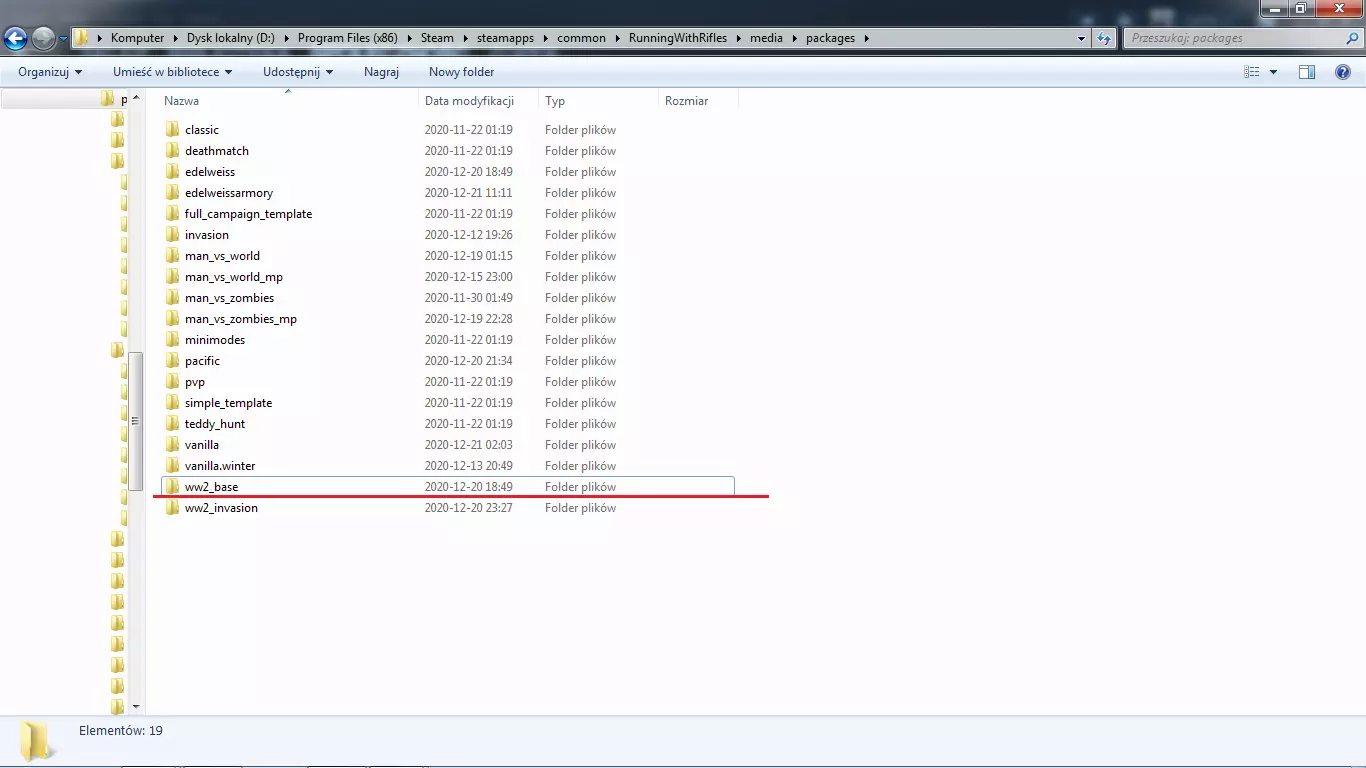Click the folder icon beside pvp
Screen dimensions: 1366x768
click(172, 381)
